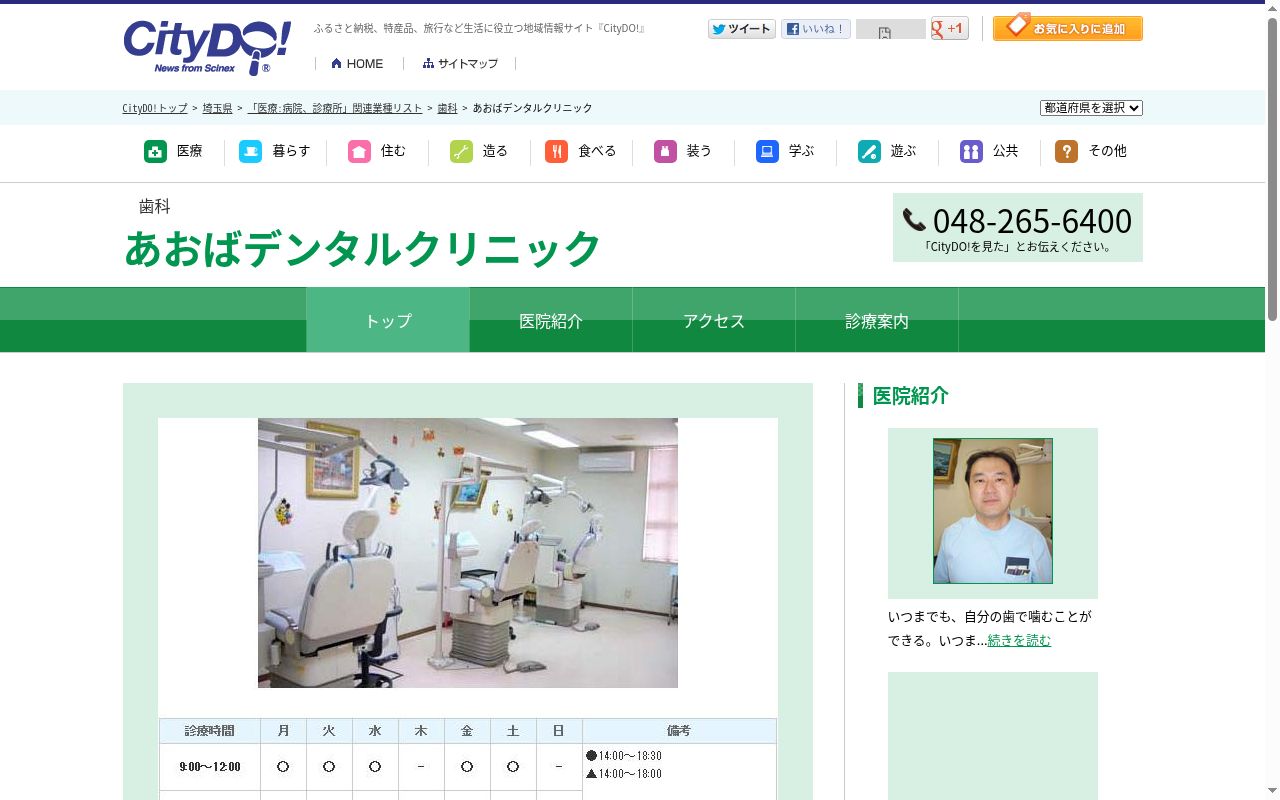Switch to the アクセス tab

[714, 320]
